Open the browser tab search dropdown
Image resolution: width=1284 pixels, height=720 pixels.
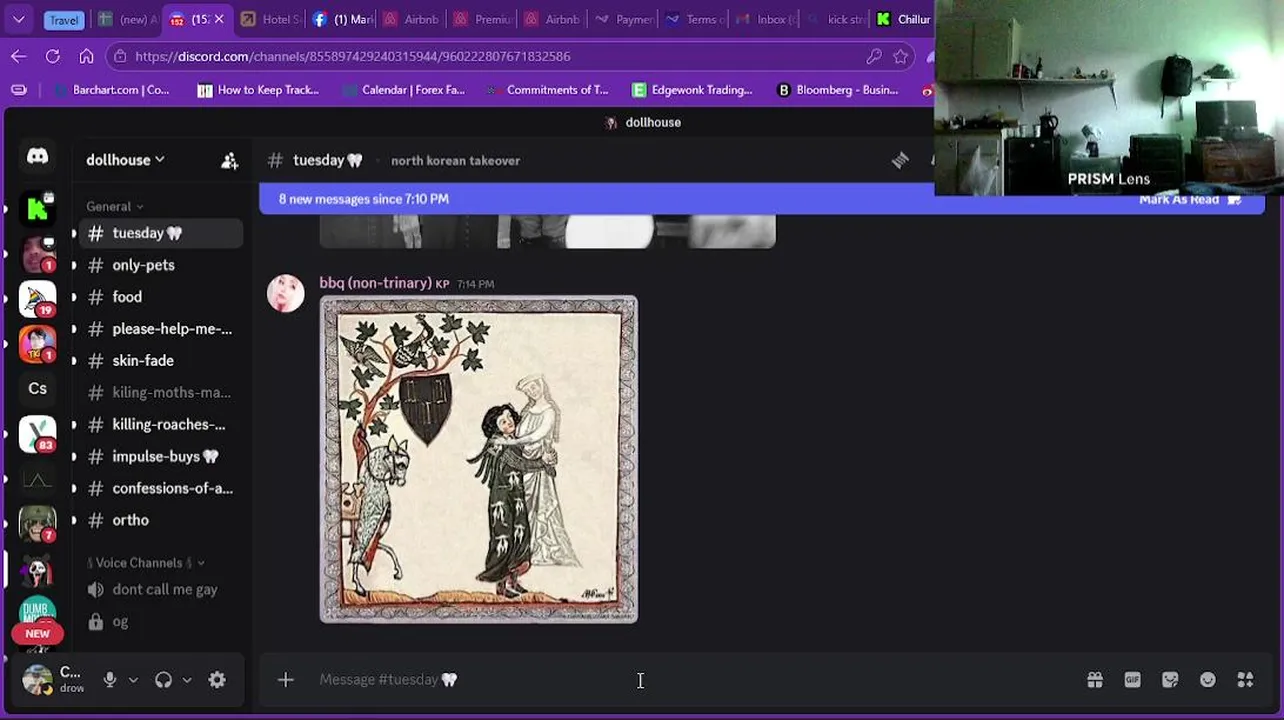[x=18, y=19]
